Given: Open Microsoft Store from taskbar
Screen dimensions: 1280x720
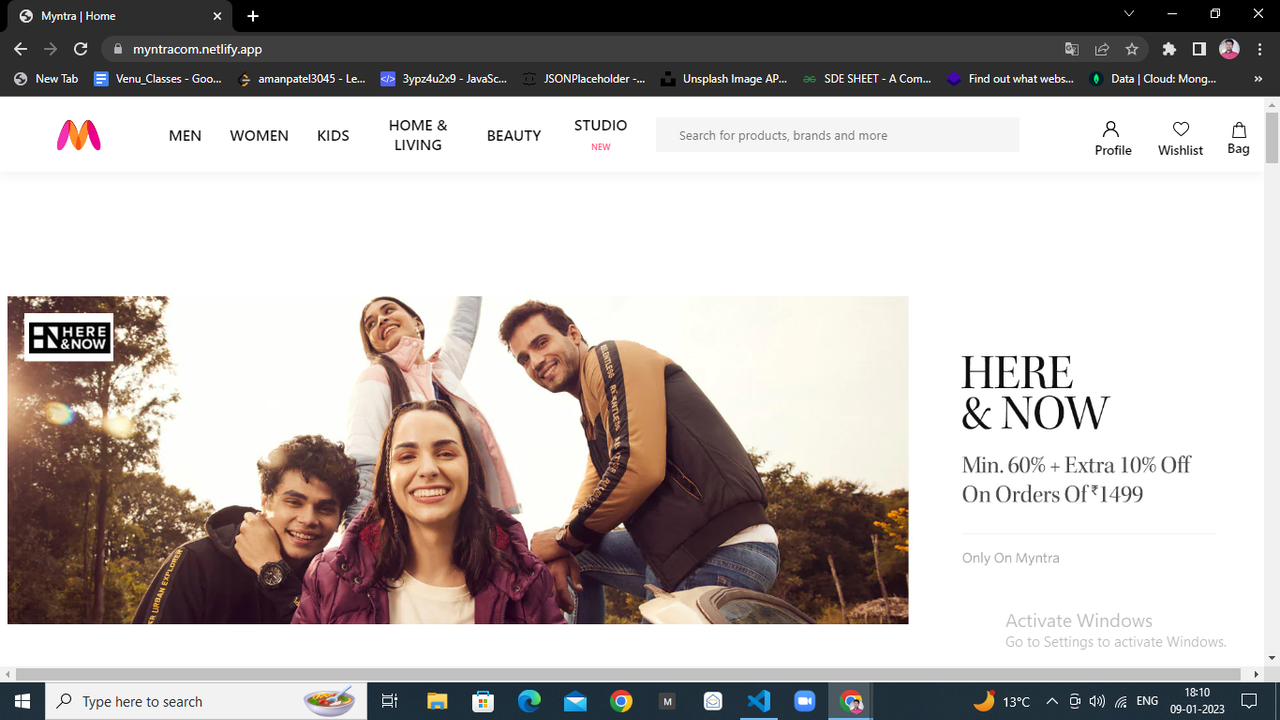Looking at the screenshot, I should pyautogui.click(x=483, y=701).
